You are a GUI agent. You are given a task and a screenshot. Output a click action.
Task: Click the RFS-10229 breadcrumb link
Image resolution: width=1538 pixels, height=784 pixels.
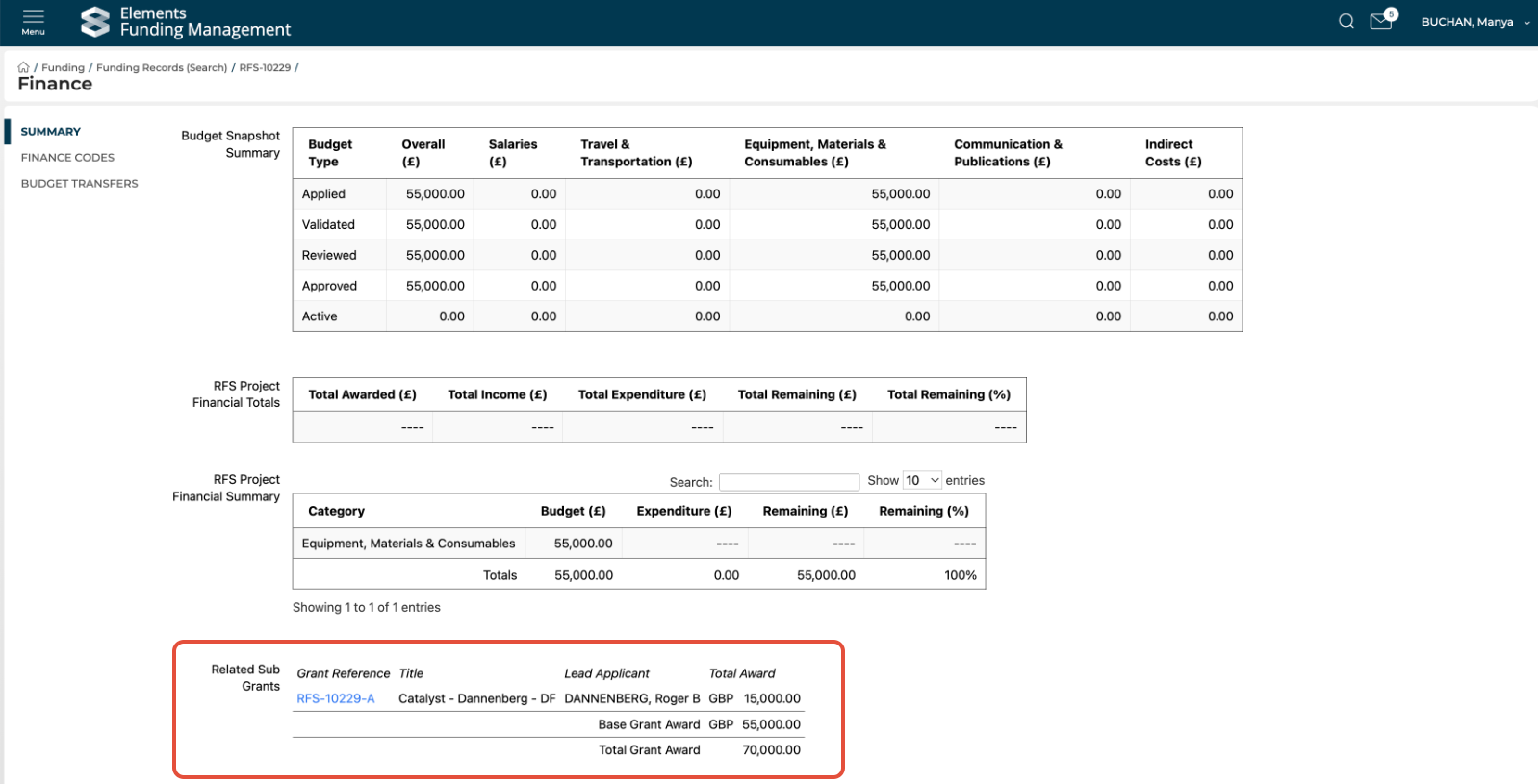(265, 67)
